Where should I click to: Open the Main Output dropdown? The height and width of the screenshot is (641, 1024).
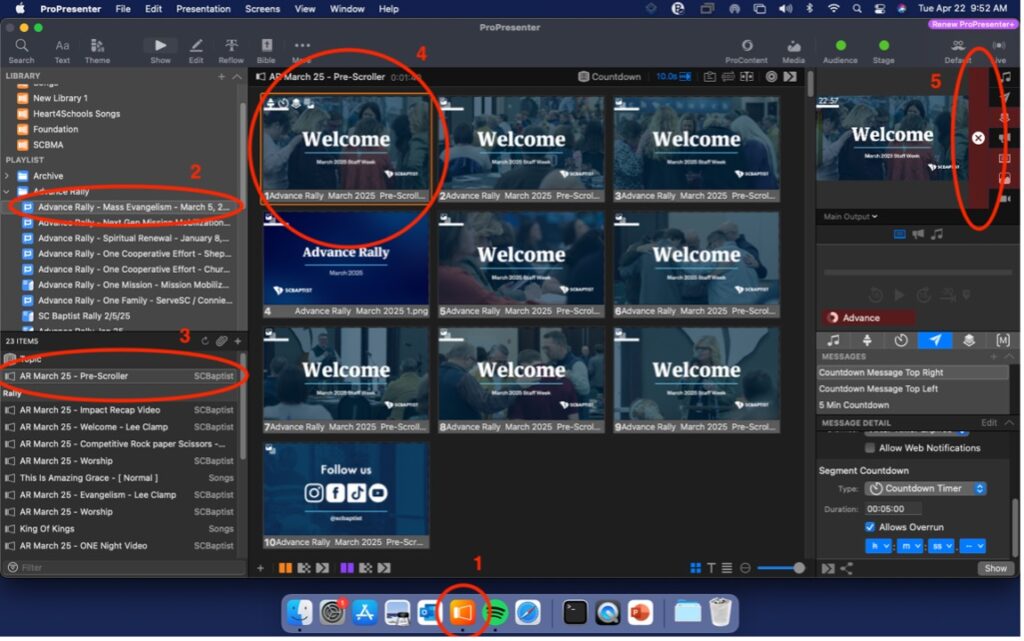tap(850, 217)
